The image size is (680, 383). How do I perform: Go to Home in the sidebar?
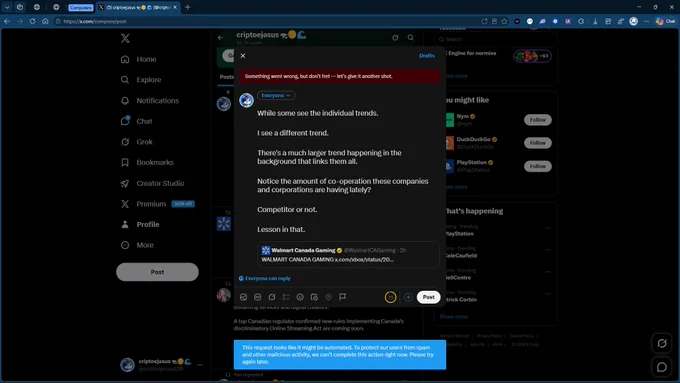coord(138,59)
